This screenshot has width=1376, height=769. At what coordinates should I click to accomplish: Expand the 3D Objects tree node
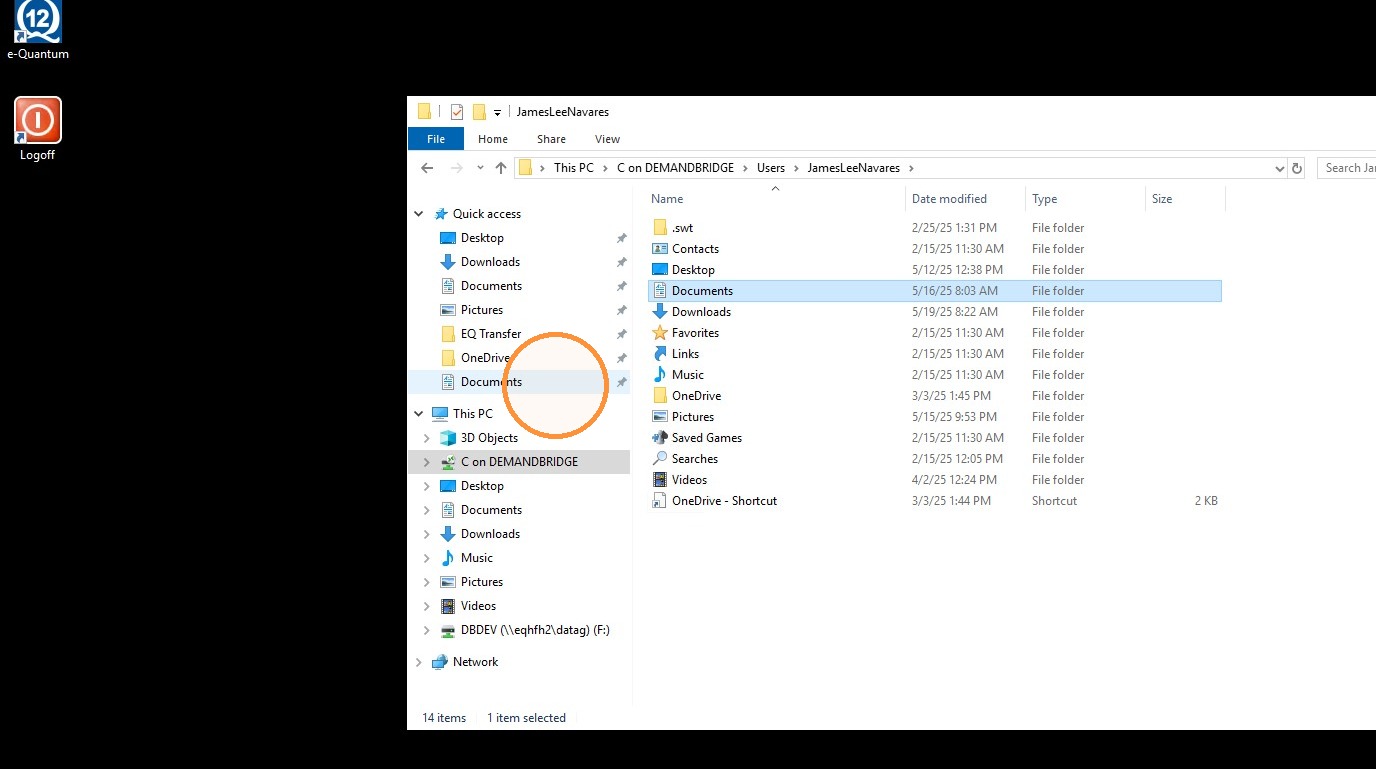pos(427,438)
